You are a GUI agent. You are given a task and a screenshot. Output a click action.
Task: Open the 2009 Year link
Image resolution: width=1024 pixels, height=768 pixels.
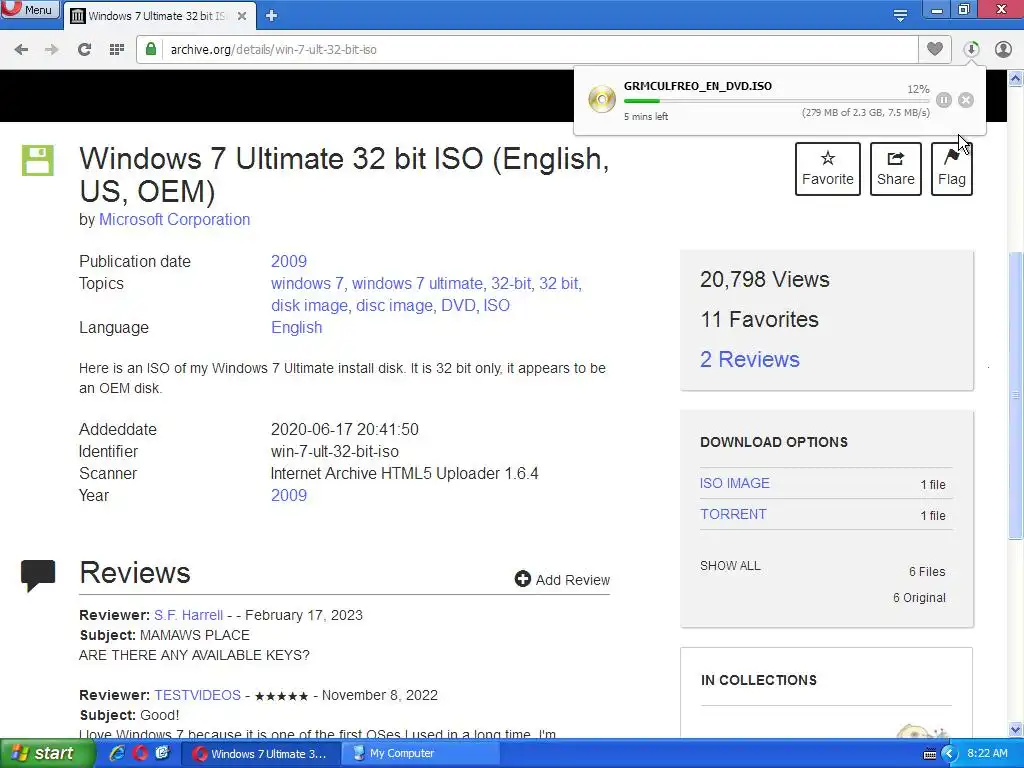point(289,495)
